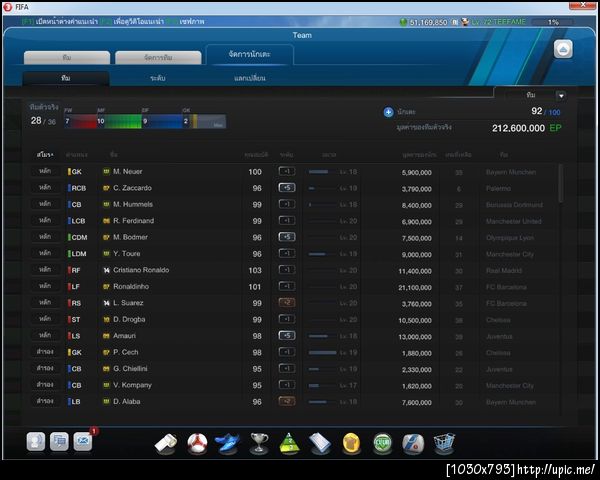Click the eject button at top right

tap(563, 49)
